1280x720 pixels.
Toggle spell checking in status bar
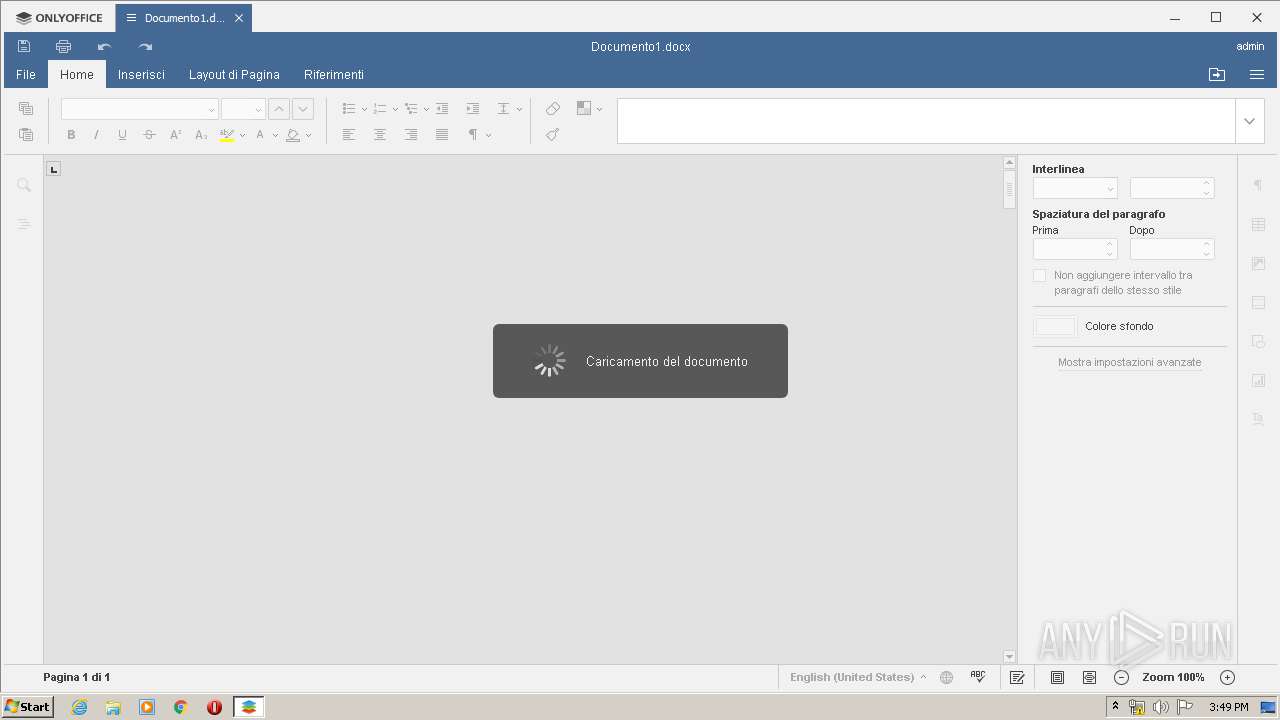coord(978,677)
